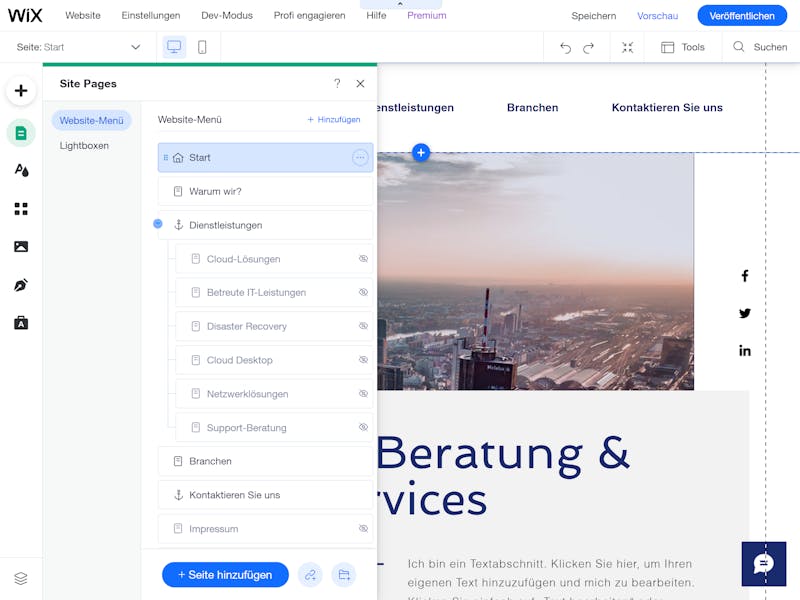Redo the last action
Viewport: 800px width, 600px height.
[588, 47]
